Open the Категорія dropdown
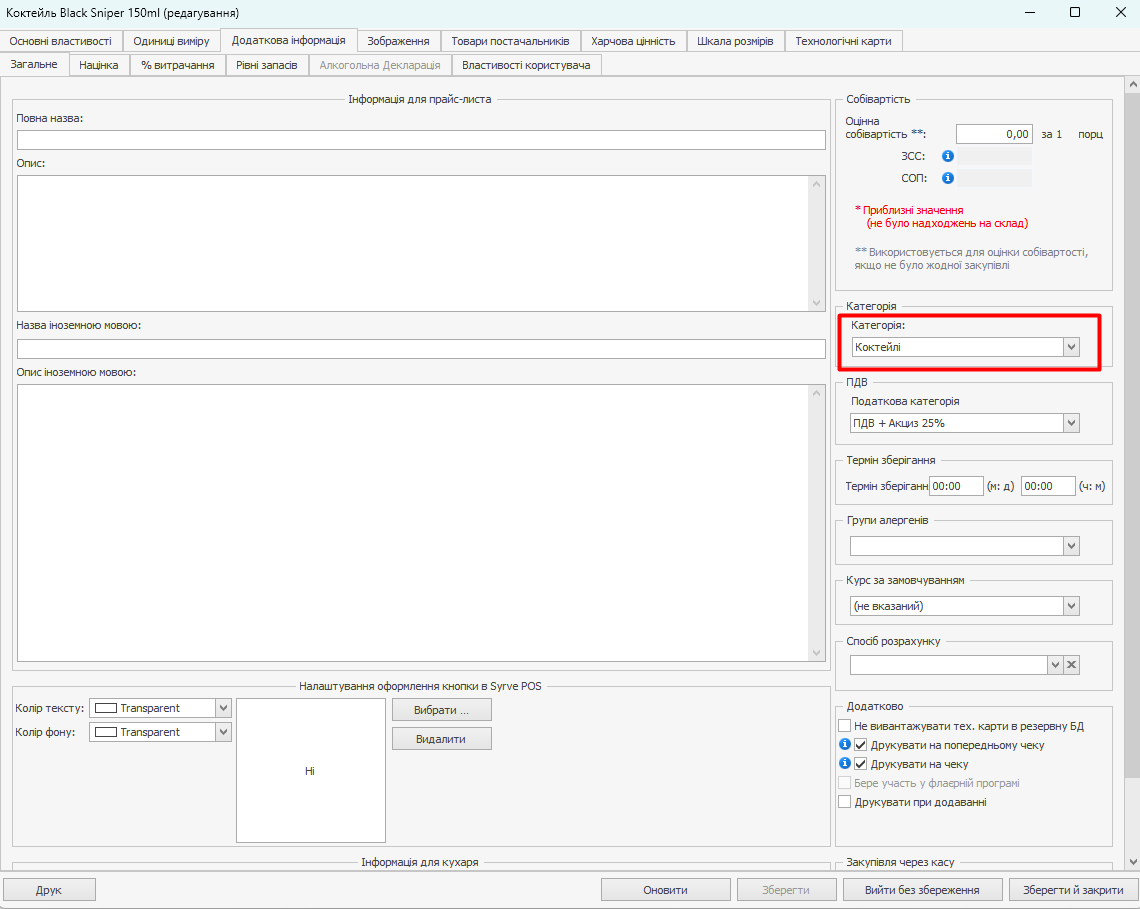This screenshot has width=1140, height=909. click(1071, 347)
